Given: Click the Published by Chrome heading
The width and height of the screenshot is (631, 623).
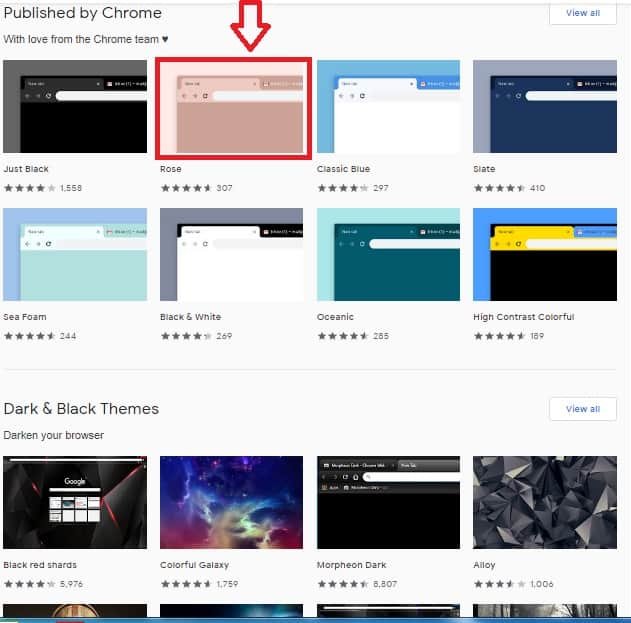Looking at the screenshot, I should pos(82,13).
